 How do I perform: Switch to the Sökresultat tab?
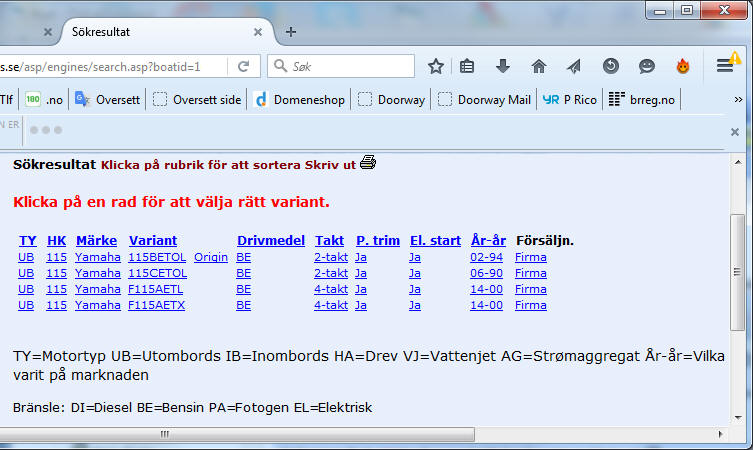[150, 31]
